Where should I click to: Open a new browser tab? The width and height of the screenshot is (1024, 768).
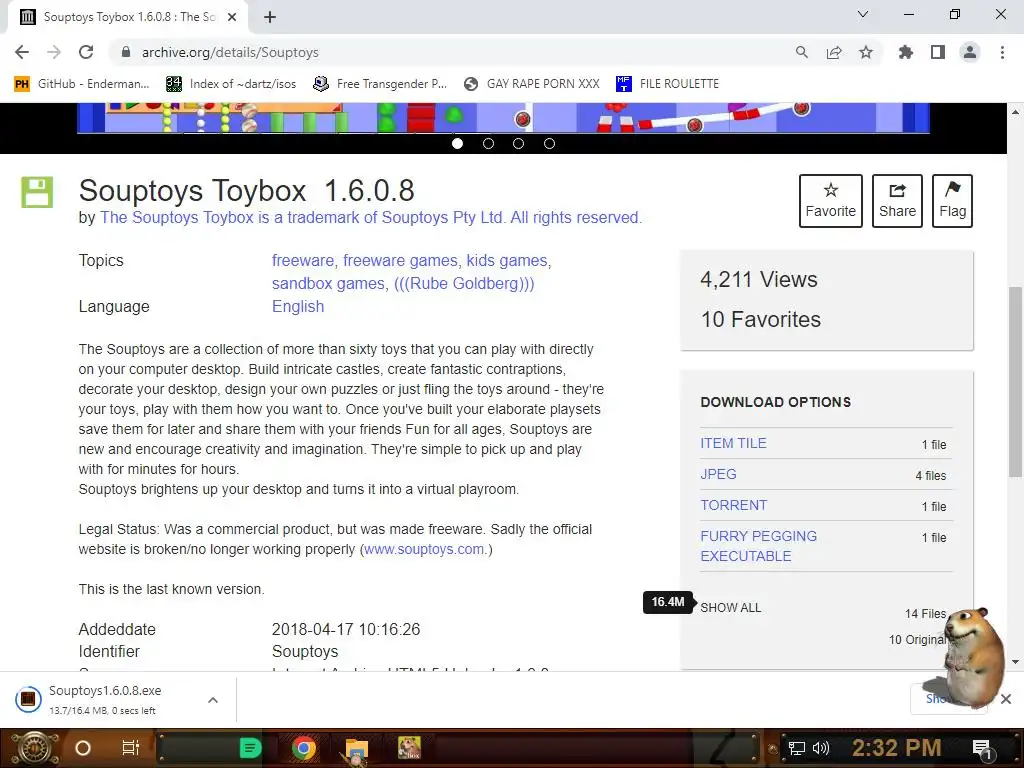click(270, 17)
